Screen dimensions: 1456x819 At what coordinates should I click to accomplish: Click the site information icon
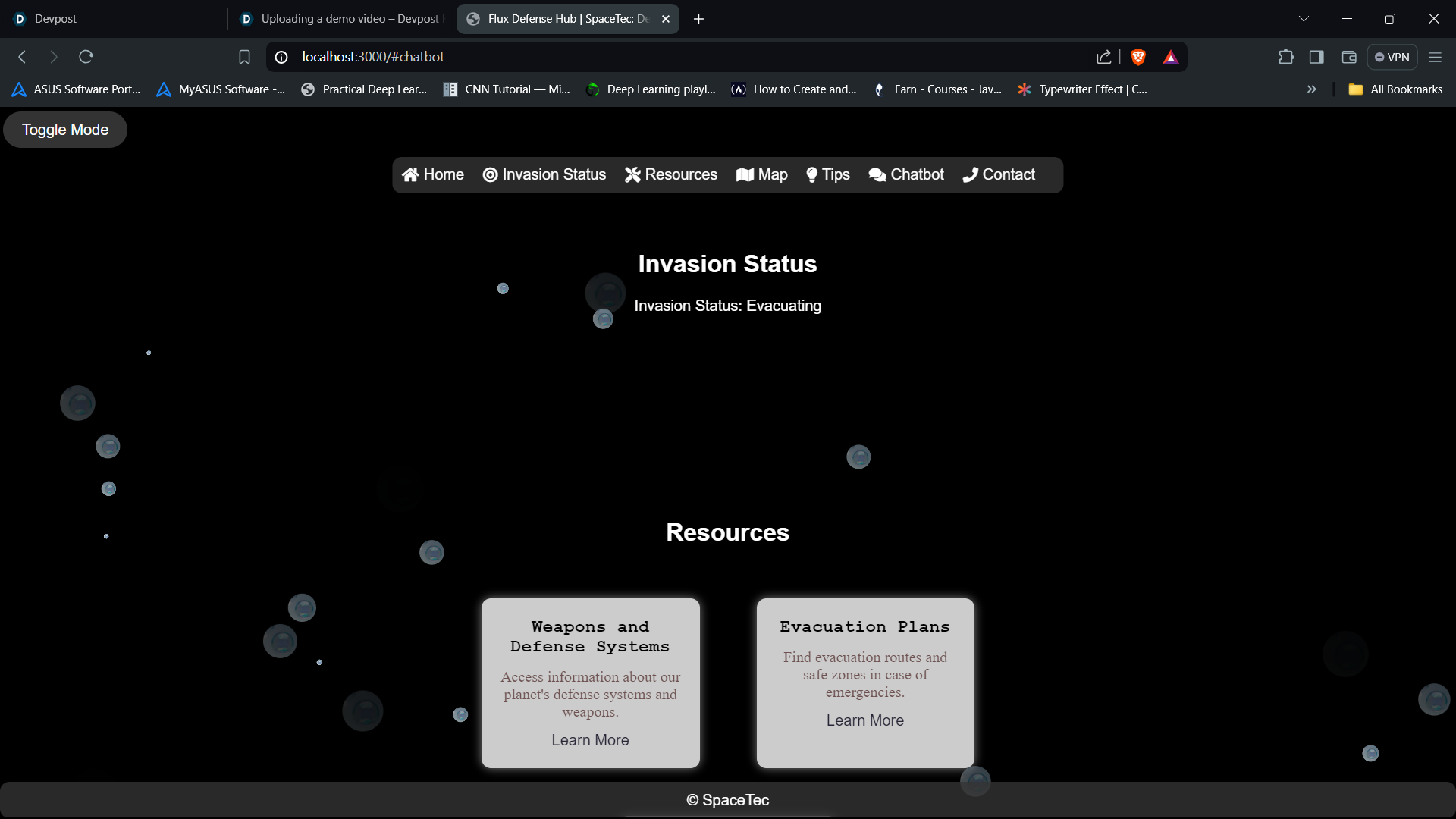click(x=281, y=57)
